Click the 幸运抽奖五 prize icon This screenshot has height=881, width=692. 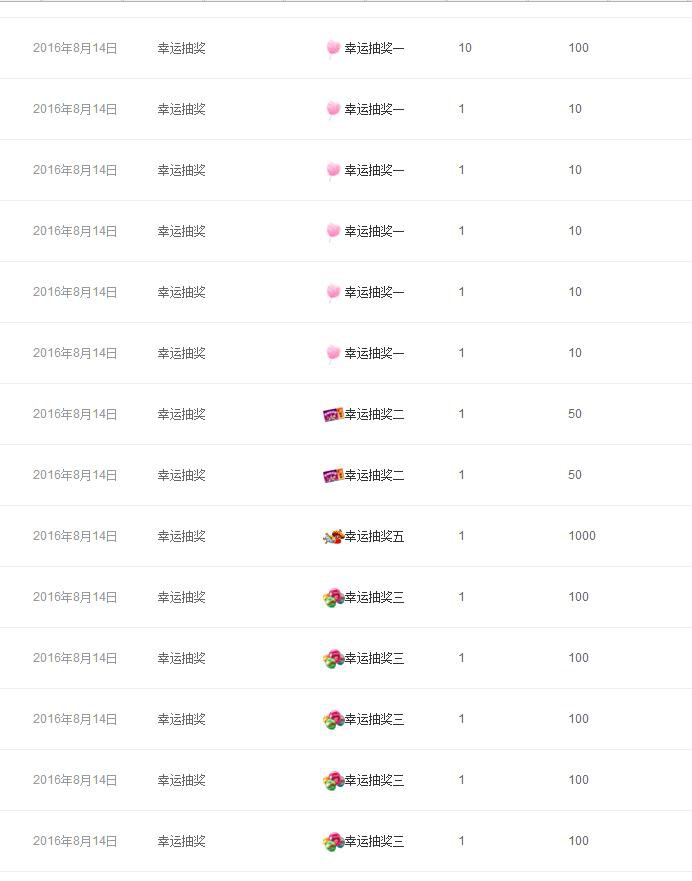click(x=333, y=537)
